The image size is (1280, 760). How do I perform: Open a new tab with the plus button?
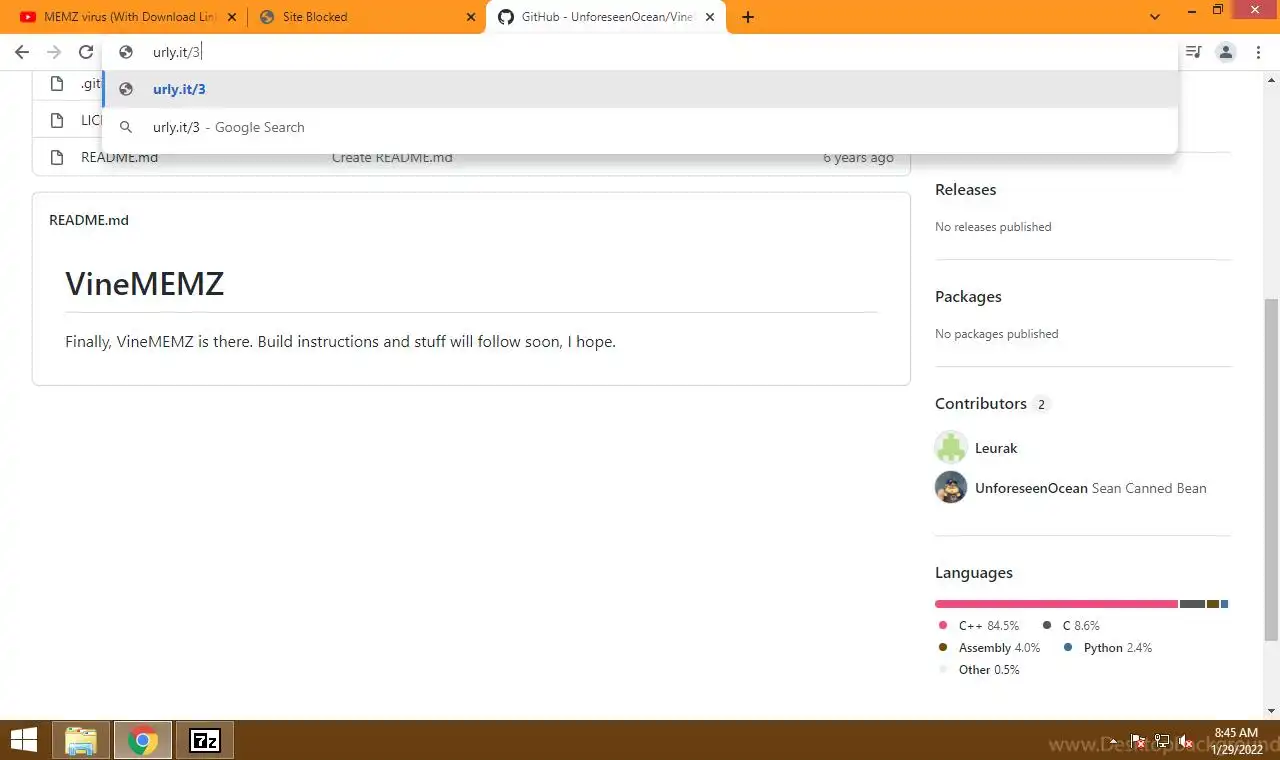pyautogui.click(x=748, y=17)
